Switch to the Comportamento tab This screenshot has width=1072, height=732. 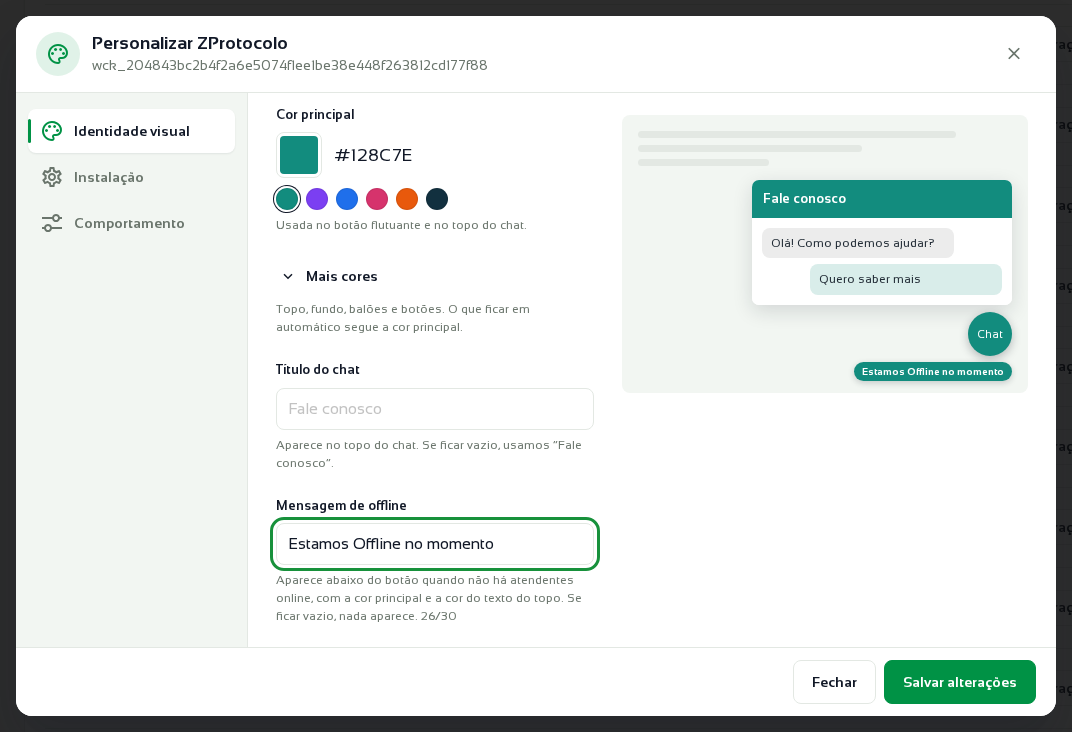(x=131, y=223)
